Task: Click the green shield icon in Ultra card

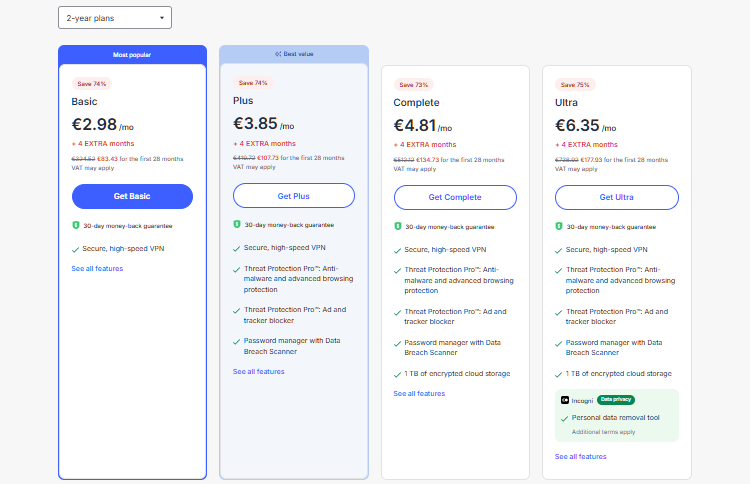Action: (559, 226)
